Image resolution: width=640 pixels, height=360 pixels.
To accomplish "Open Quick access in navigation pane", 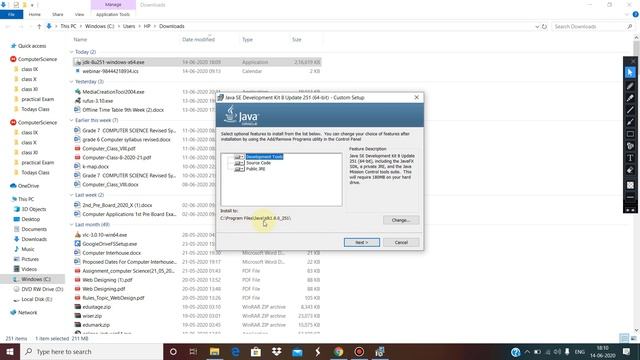I will [31, 46].
